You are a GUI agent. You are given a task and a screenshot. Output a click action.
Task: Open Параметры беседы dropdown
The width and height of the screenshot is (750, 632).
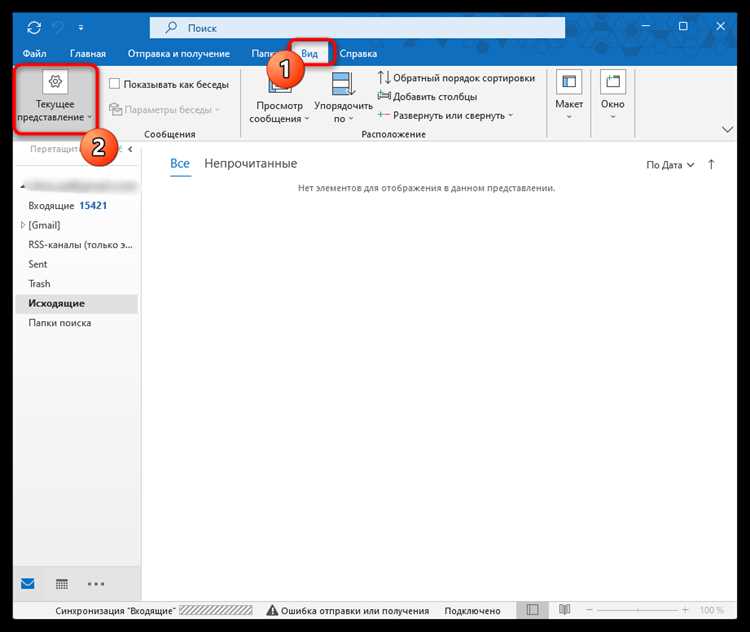165,110
